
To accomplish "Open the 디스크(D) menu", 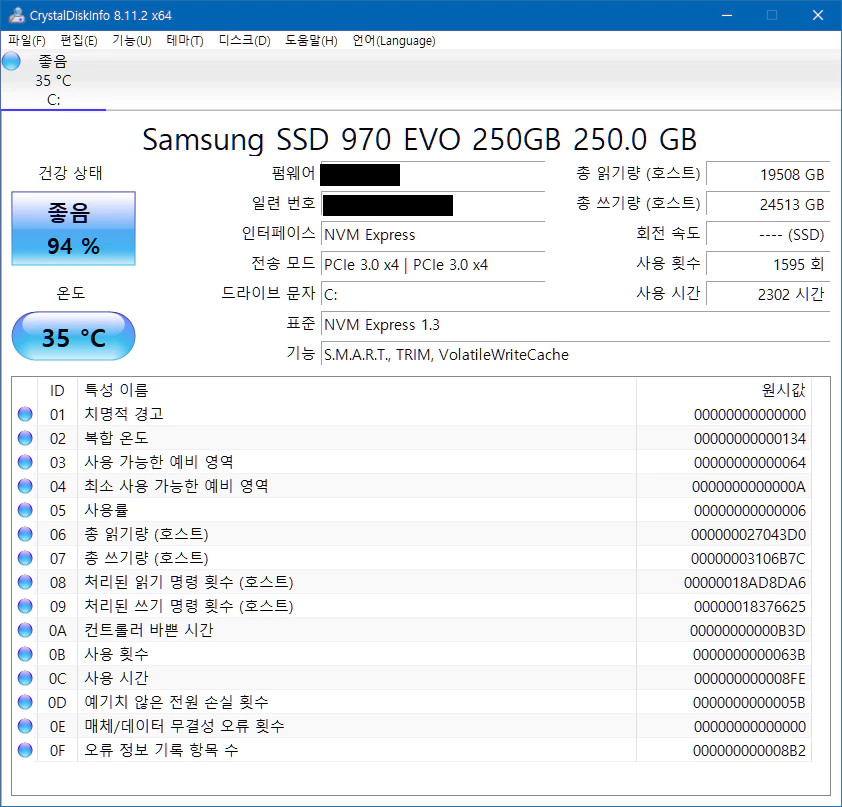I will point(244,40).
